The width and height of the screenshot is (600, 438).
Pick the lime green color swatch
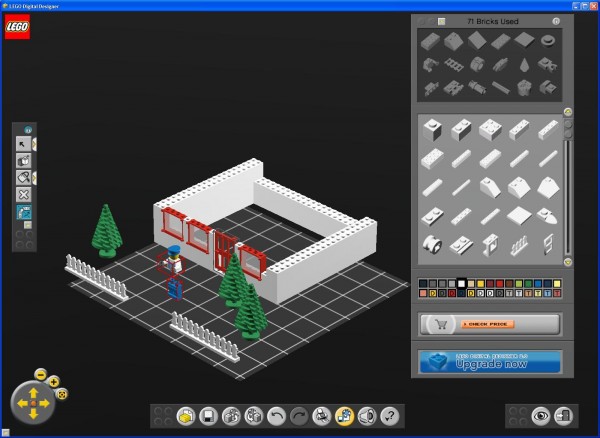pos(519,283)
